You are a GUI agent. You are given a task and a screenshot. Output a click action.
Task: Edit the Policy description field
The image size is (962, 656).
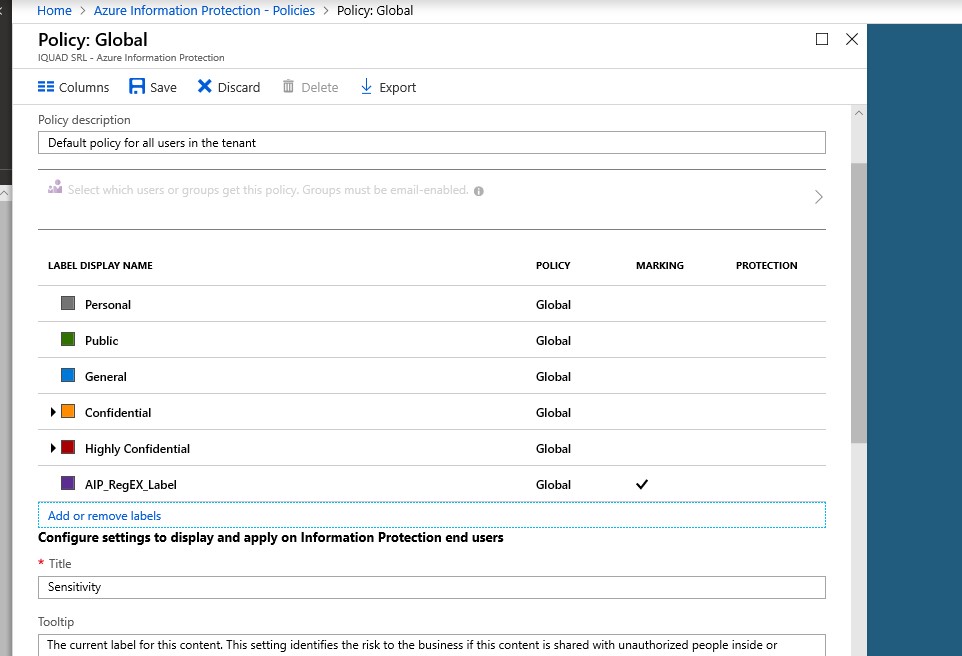tap(432, 143)
